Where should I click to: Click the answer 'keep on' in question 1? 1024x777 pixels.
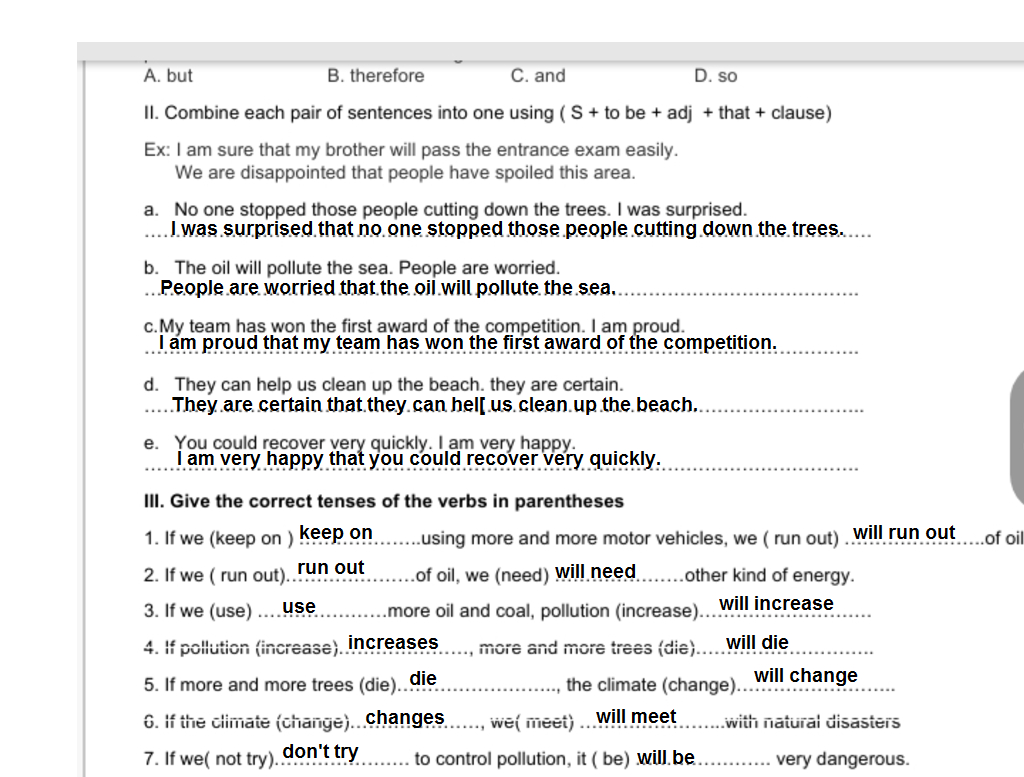336,533
